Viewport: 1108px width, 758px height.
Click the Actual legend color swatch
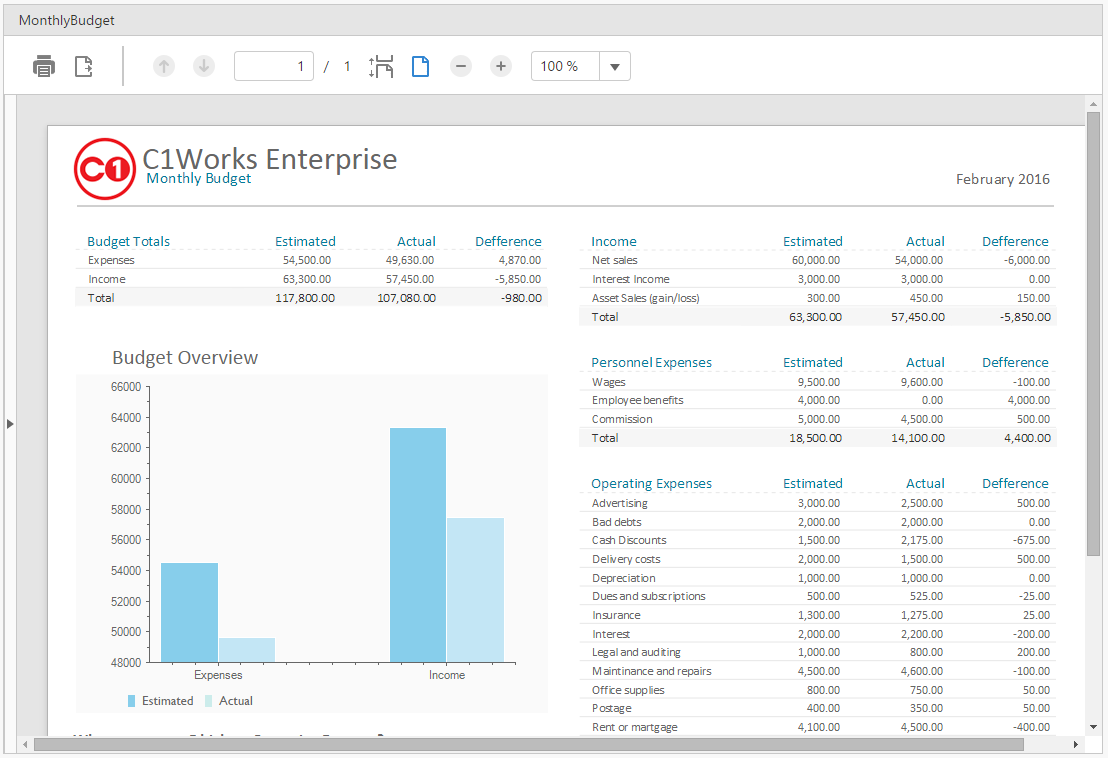(x=208, y=701)
